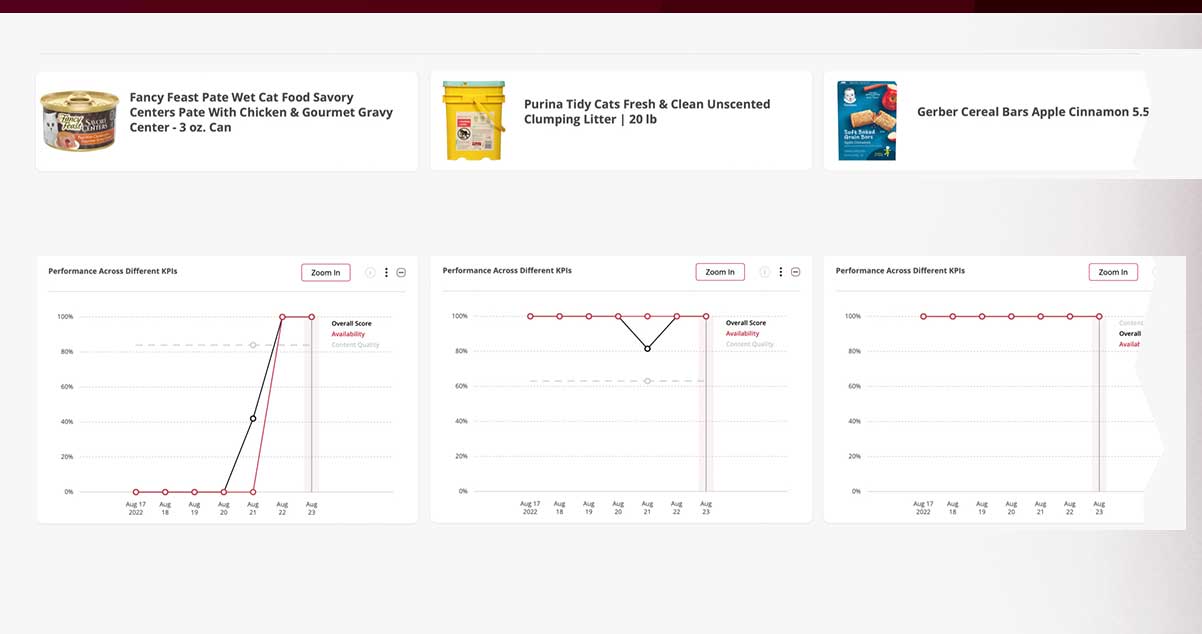Click the Fancy Feast can thumbnail
The width and height of the screenshot is (1202, 634).
coord(80,120)
